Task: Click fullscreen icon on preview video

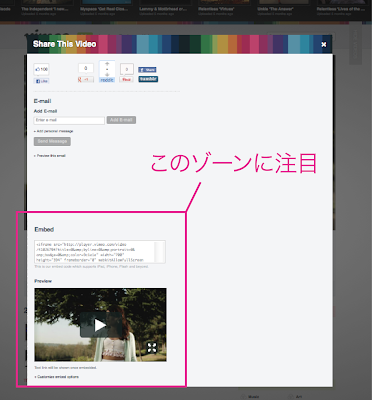Action: coord(152,348)
